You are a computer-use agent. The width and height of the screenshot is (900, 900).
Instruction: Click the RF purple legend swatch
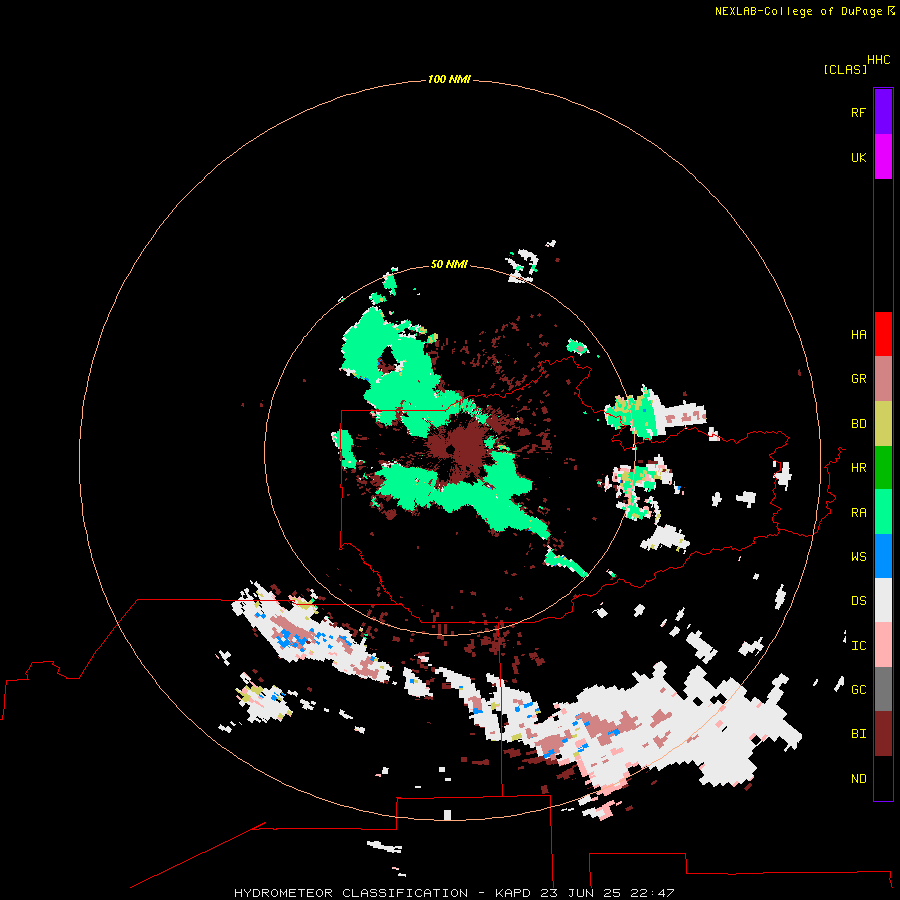[883, 112]
